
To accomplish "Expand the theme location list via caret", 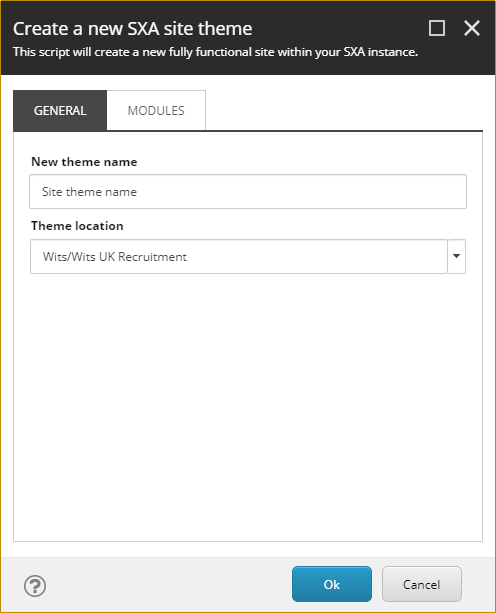I will (457, 256).
